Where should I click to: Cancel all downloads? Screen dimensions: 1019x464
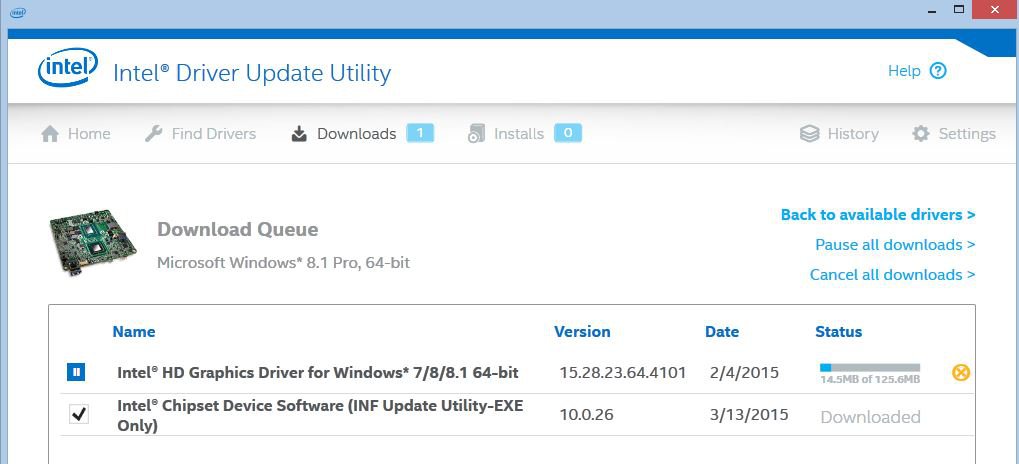tap(892, 275)
